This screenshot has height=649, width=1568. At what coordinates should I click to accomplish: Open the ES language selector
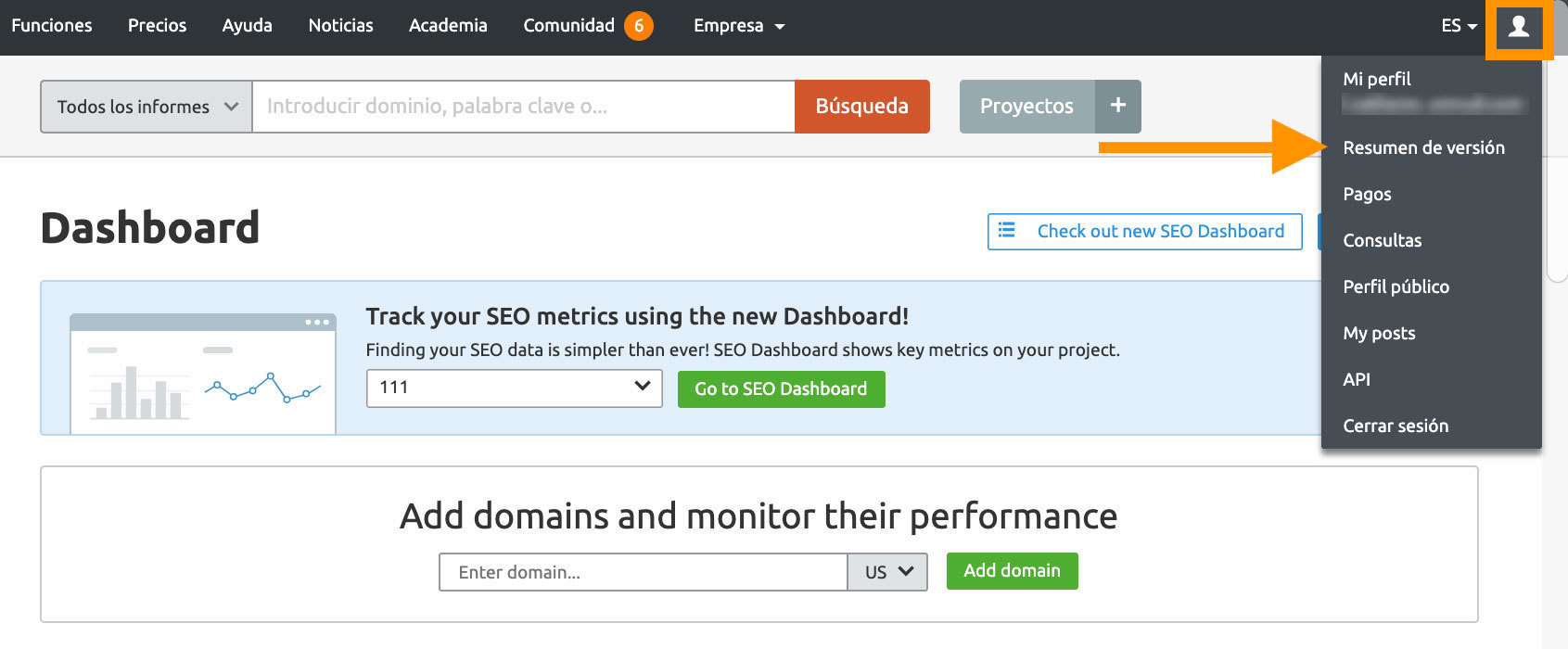click(1459, 26)
